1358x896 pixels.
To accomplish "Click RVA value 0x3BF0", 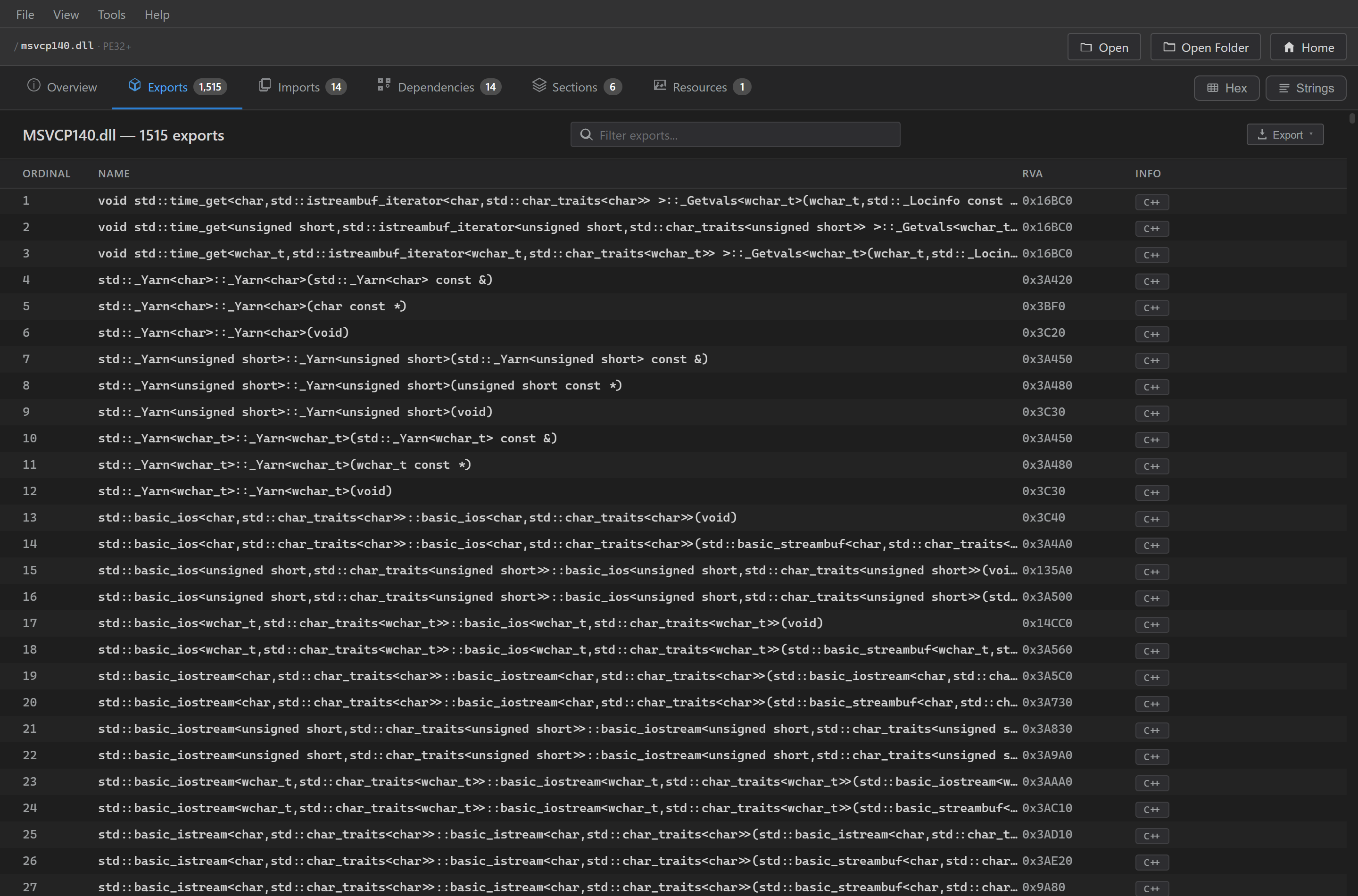I will (x=1044, y=306).
